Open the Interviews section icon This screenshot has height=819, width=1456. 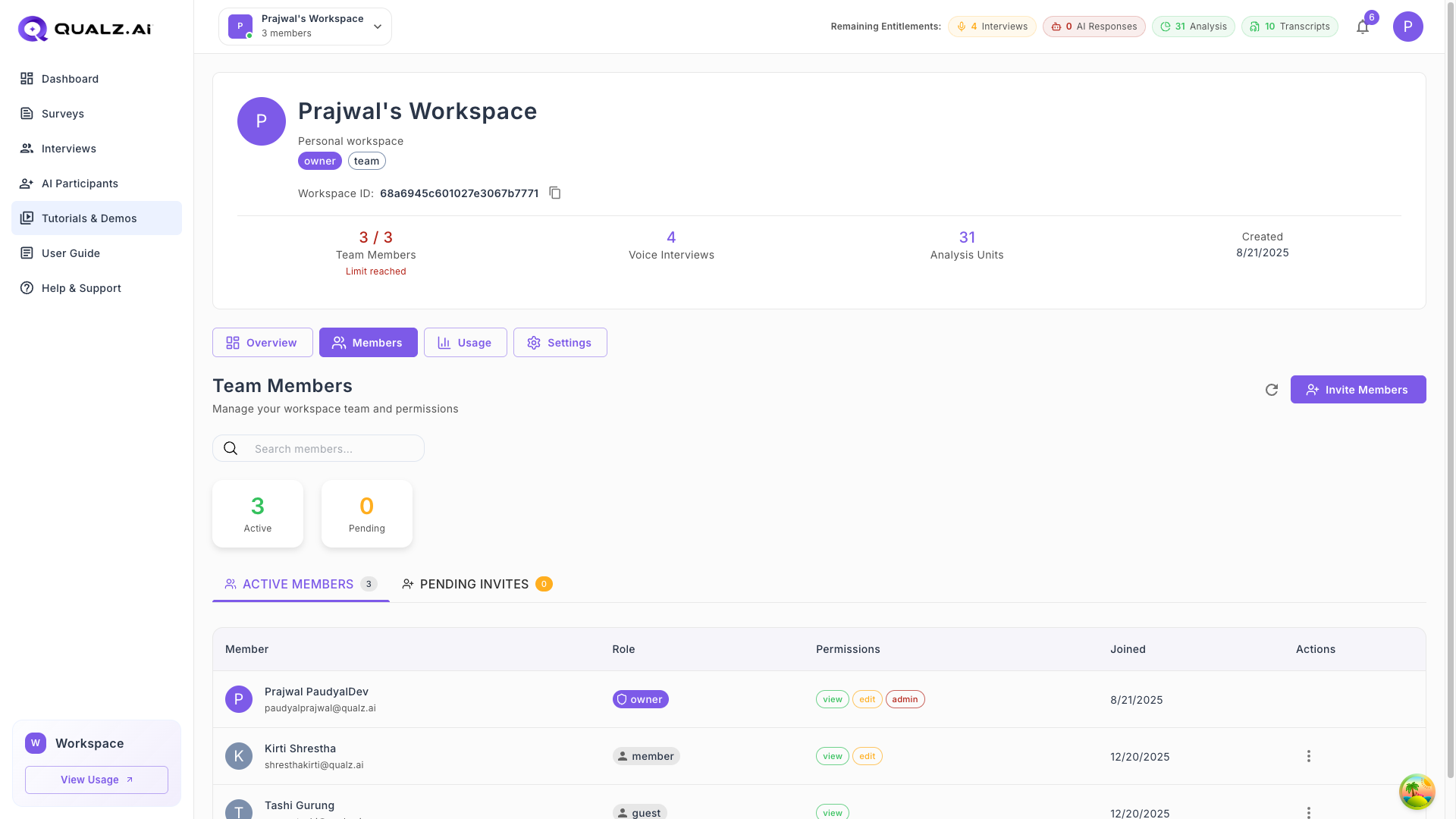pyautogui.click(x=27, y=148)
